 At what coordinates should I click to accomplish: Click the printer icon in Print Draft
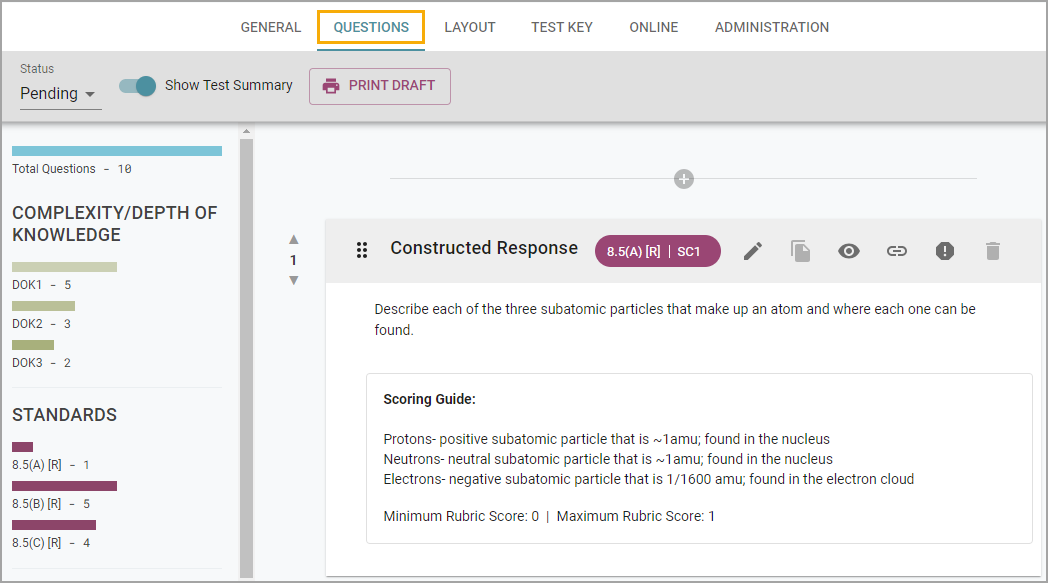pyautogui.click(x=331, y=86)
